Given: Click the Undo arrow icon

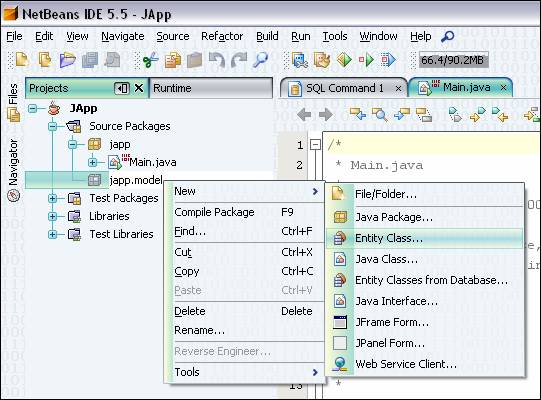Looking at the screenshot, I should tap(217, 60).
